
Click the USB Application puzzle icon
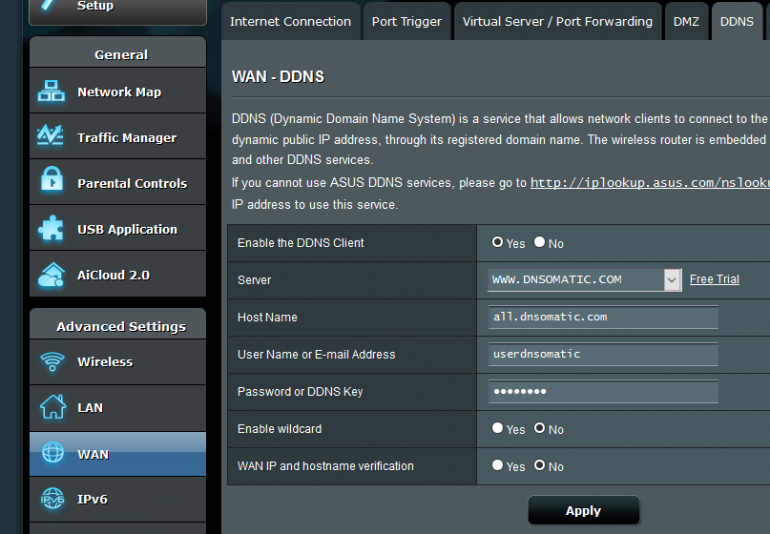tap(51, 228)
